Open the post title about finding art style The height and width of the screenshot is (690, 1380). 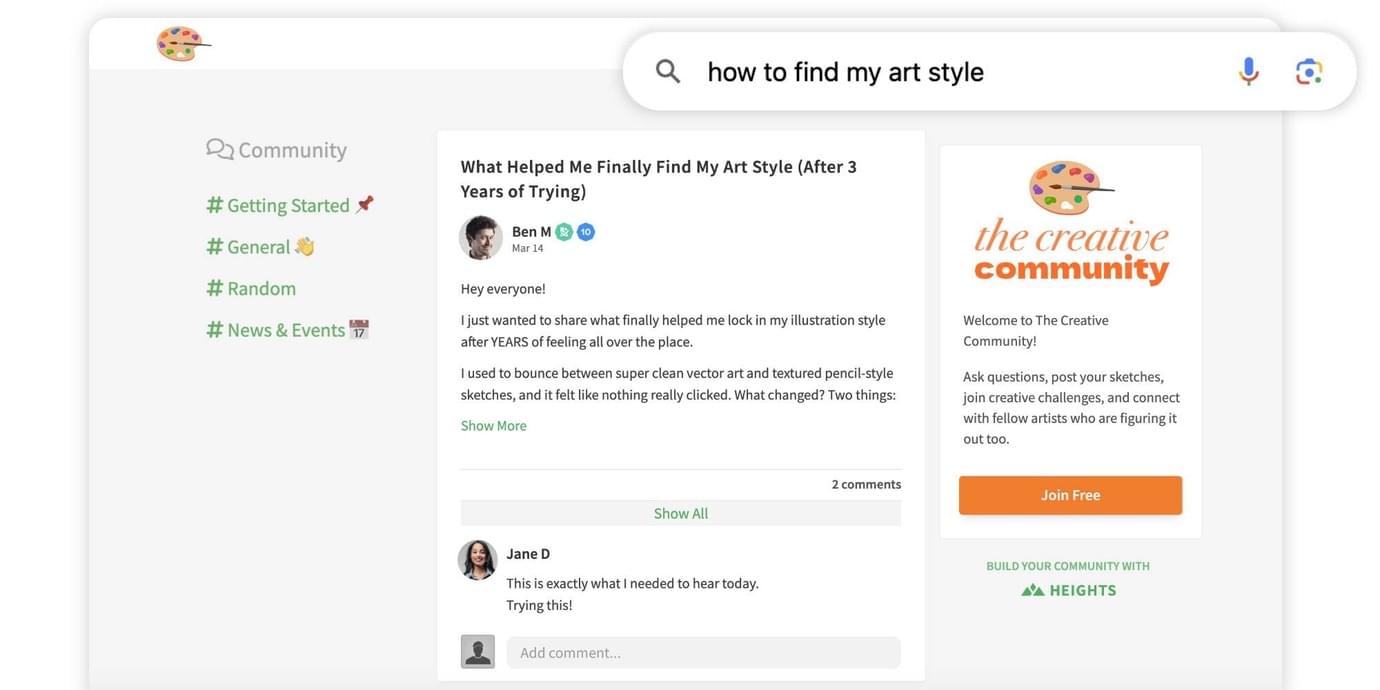point(658,179)
